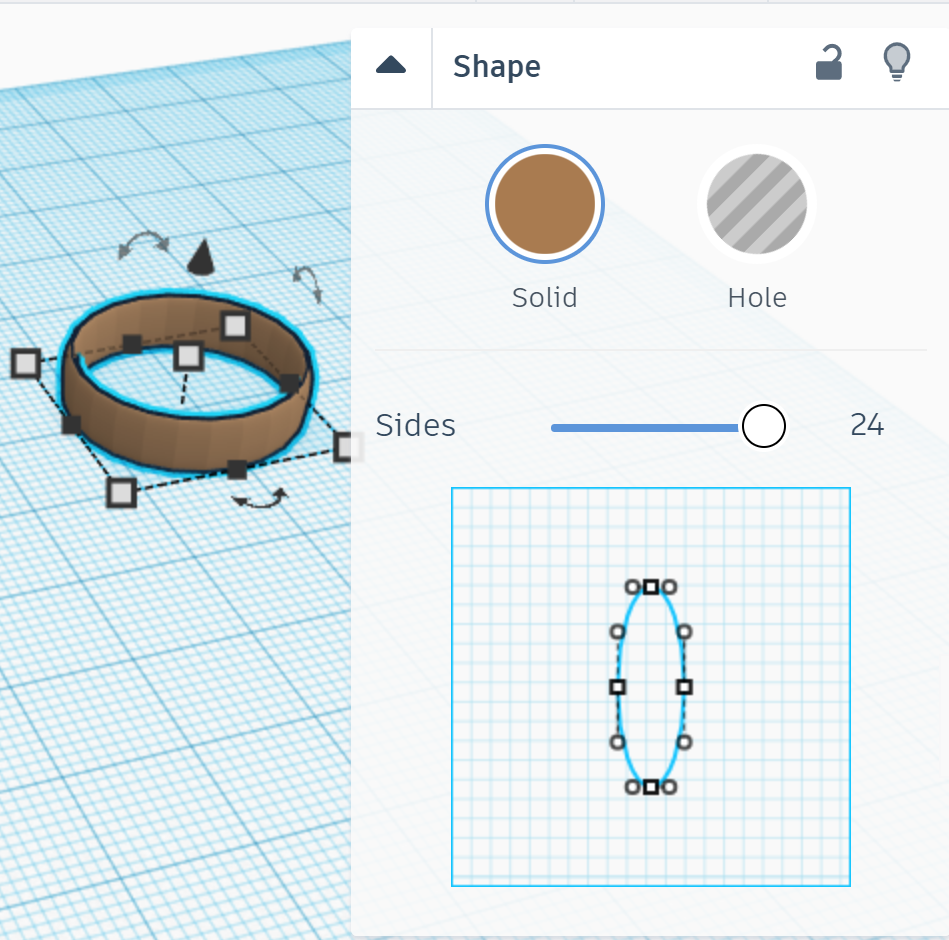Click the white height handle at the ring's center top
This screenshot has width=949, height=940.
click(188, 356)
